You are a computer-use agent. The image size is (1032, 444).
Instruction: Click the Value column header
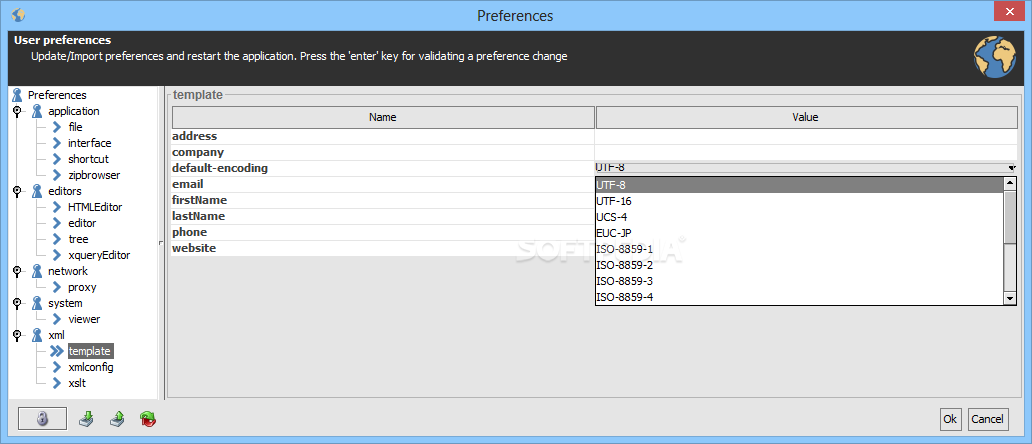806,117
